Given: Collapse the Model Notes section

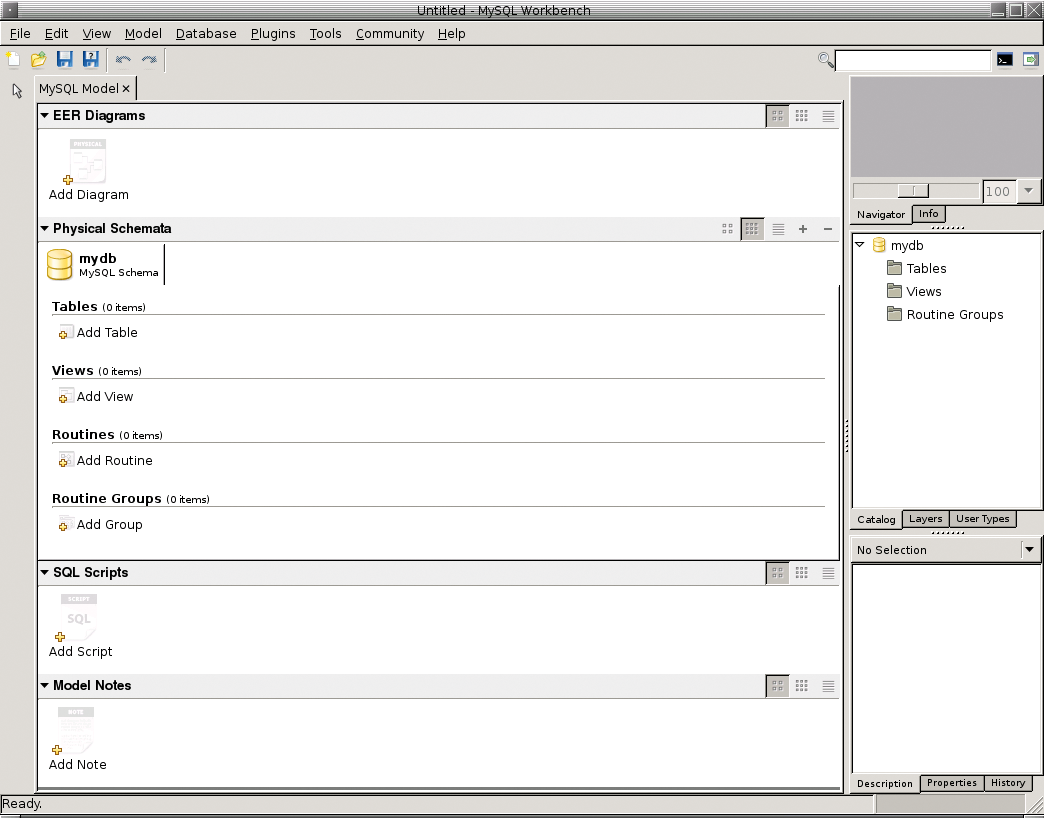Looking at the screenshot, I should coord(45,685).
